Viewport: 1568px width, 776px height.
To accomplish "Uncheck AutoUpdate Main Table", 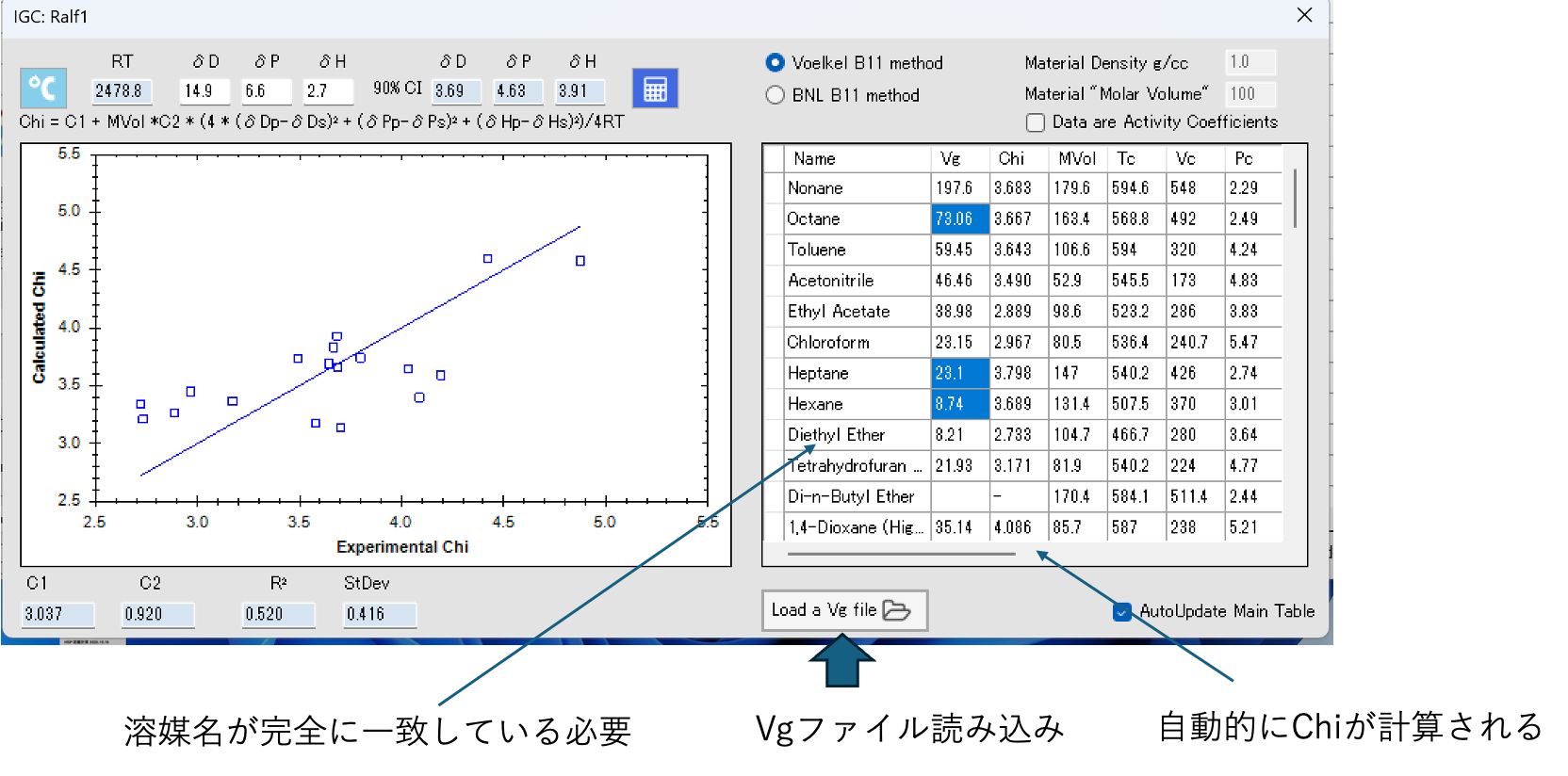I will pyautogui.click(x=1121, y=612).
